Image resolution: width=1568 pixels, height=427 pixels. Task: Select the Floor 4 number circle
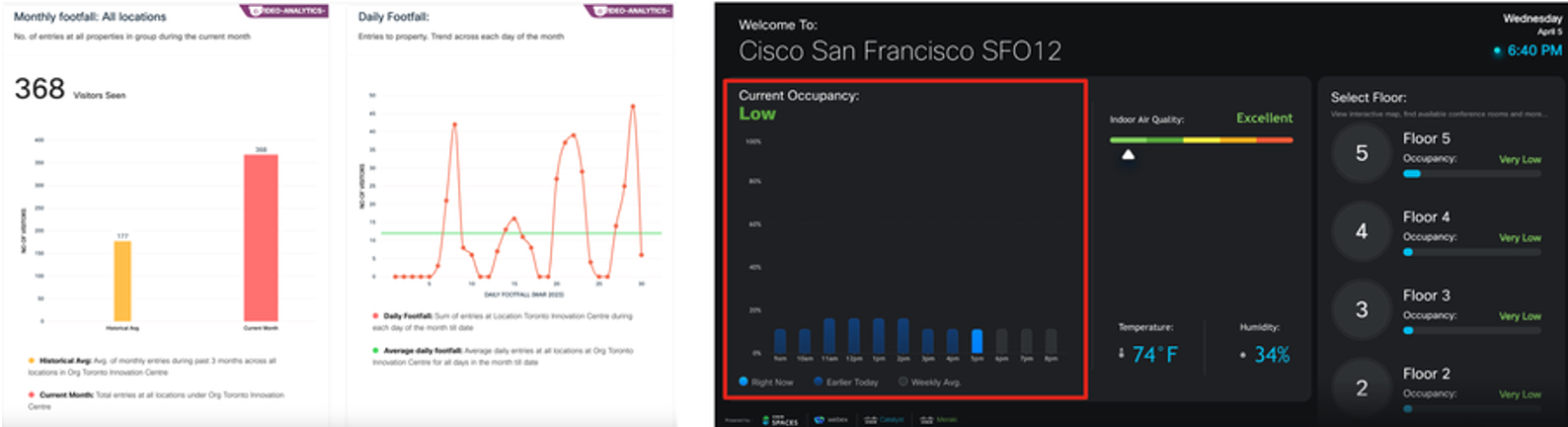pyautogui.click(x=1362, y=231)
